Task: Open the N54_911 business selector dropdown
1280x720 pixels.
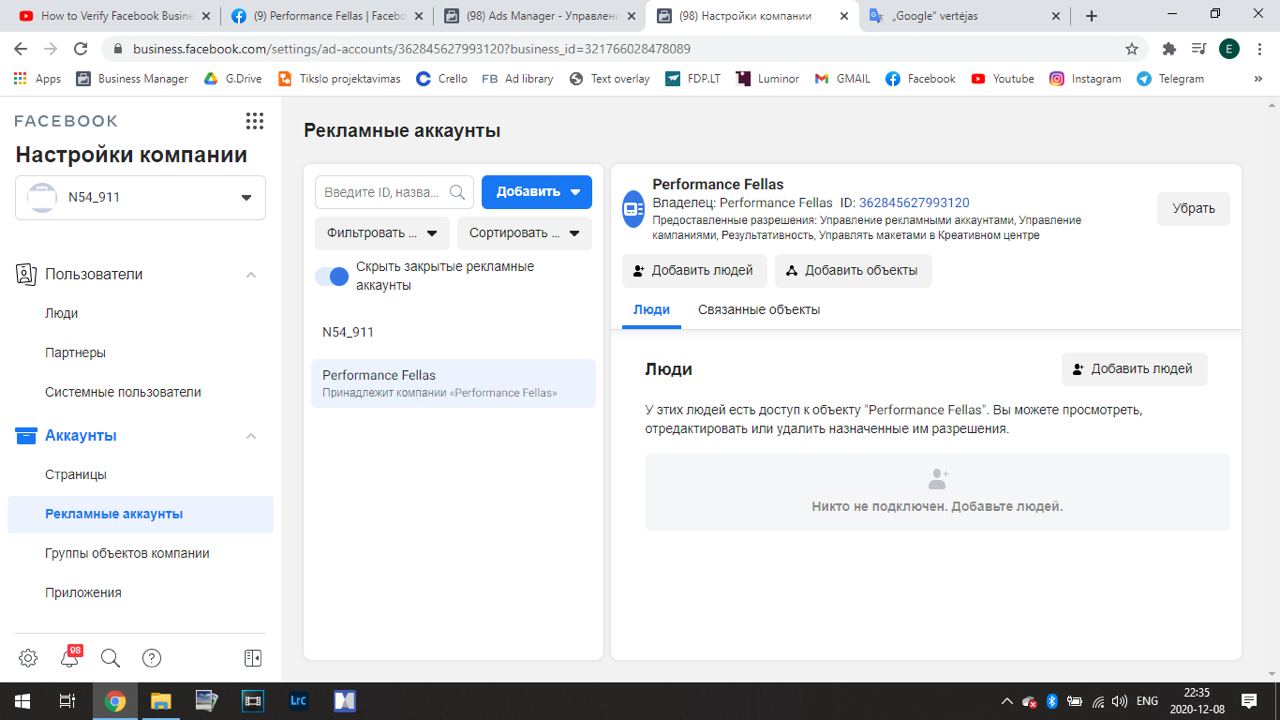Action: (140, 197)
